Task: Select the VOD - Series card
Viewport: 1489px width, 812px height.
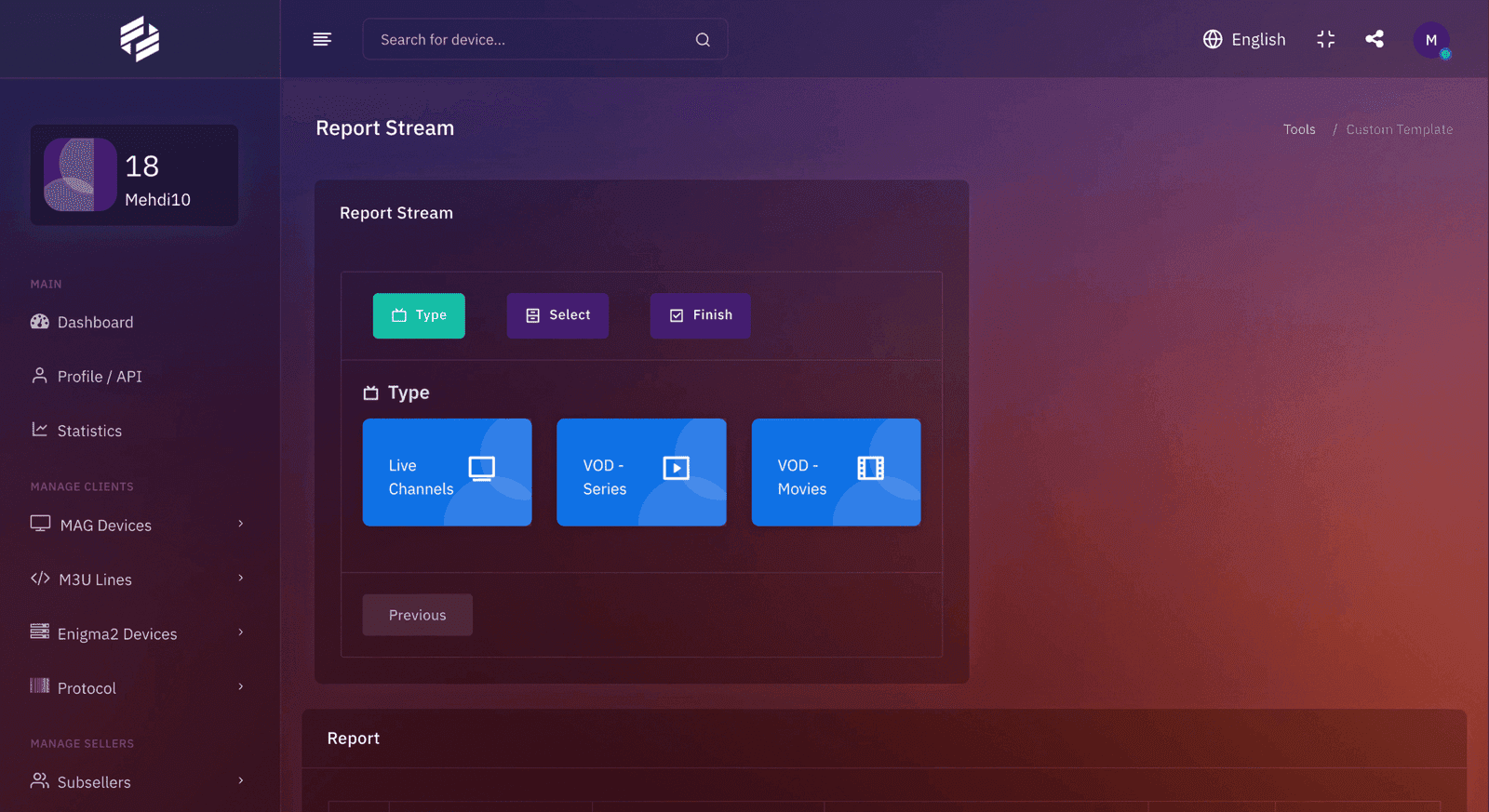Action: (641, 473)
